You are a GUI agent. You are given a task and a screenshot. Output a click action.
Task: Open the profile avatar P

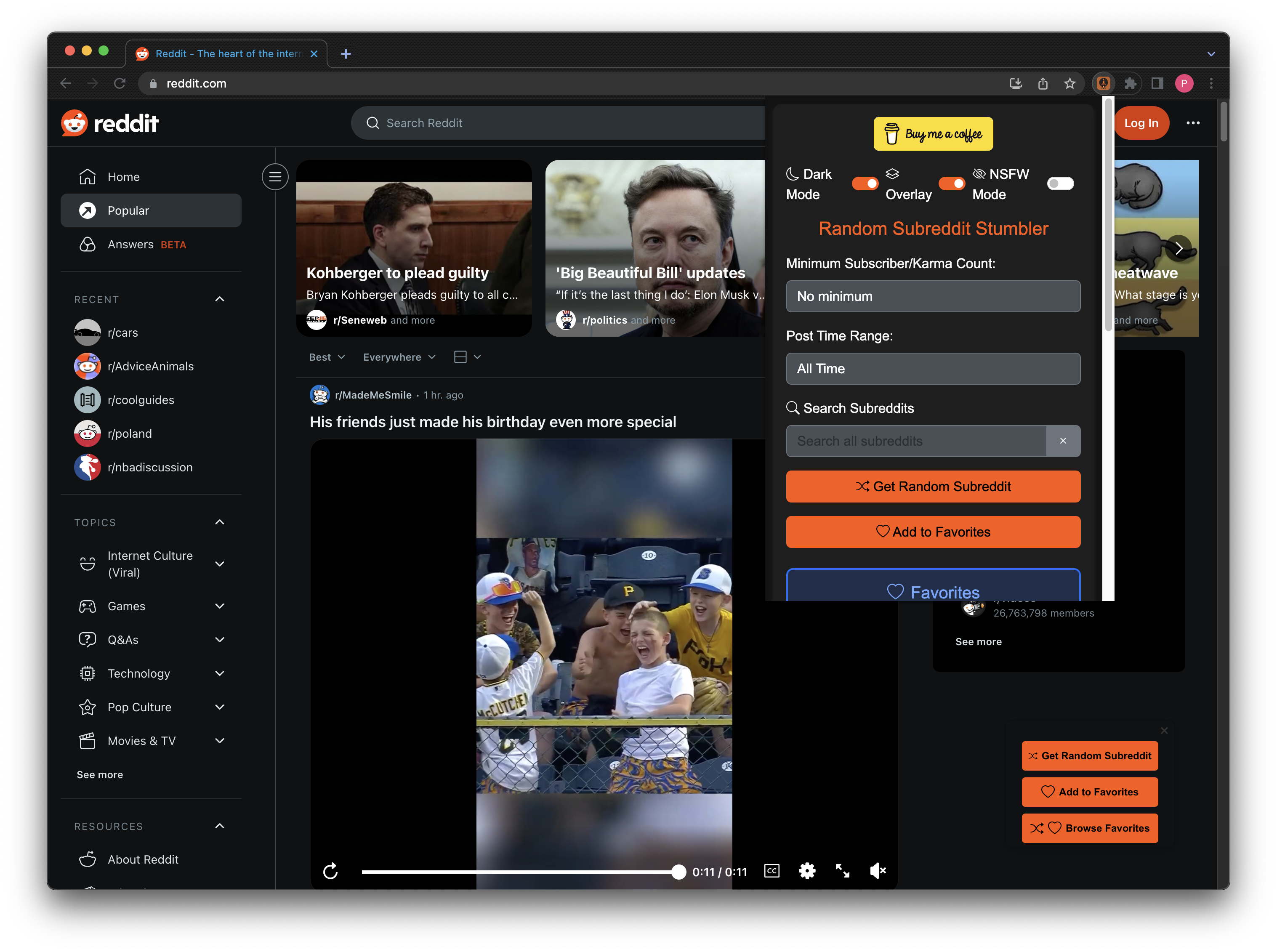pyautogui.click(x=1184, y=84)
